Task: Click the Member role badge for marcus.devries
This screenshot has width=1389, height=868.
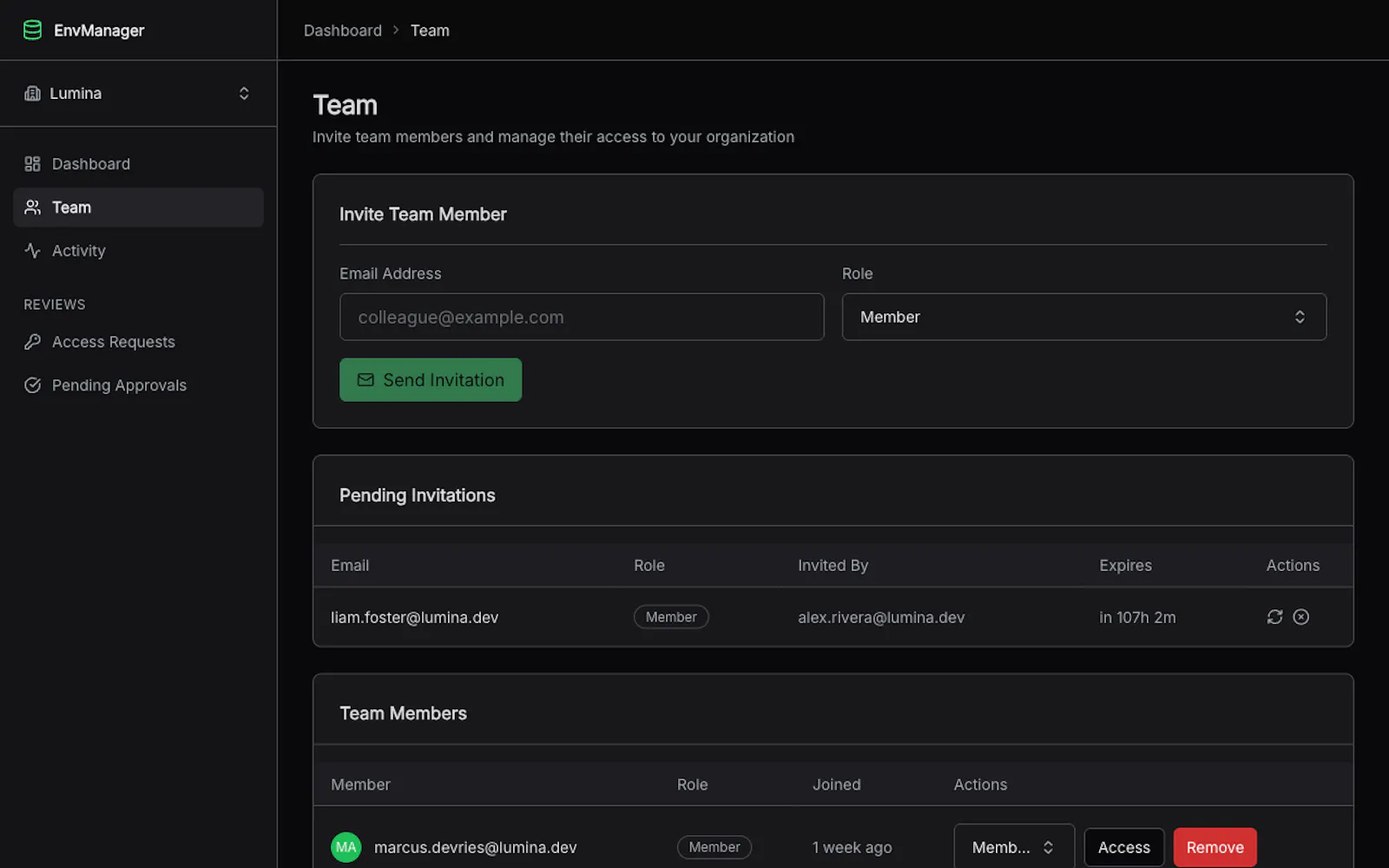Action: coord(714,847)
